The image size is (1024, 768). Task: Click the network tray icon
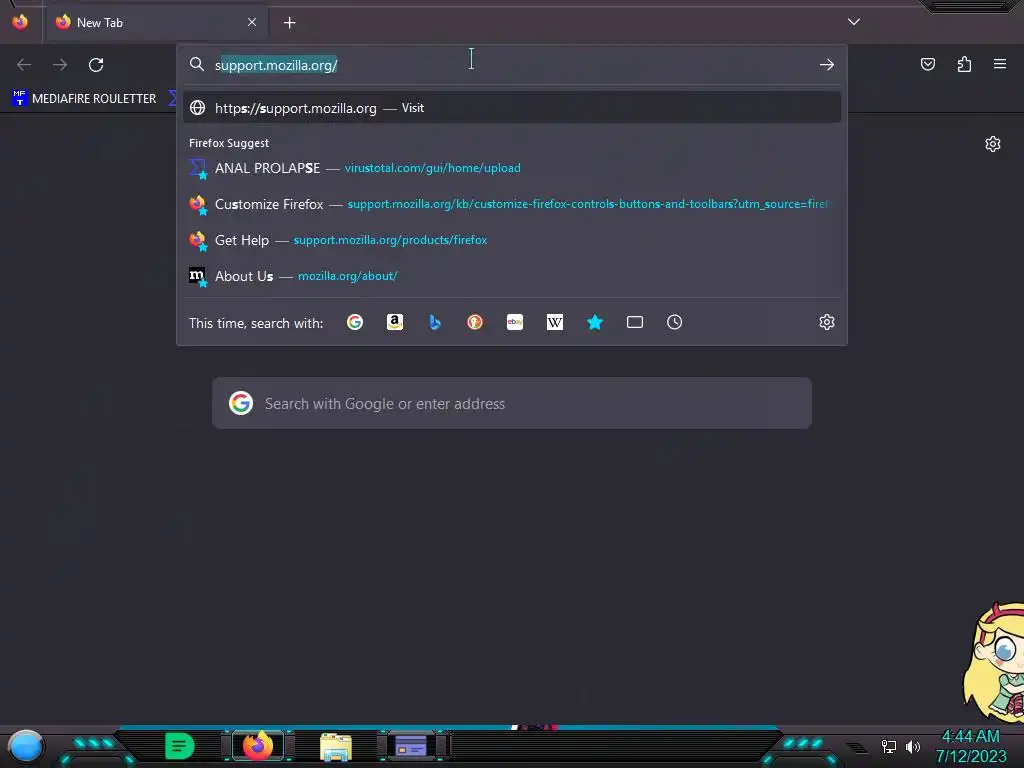889,746
